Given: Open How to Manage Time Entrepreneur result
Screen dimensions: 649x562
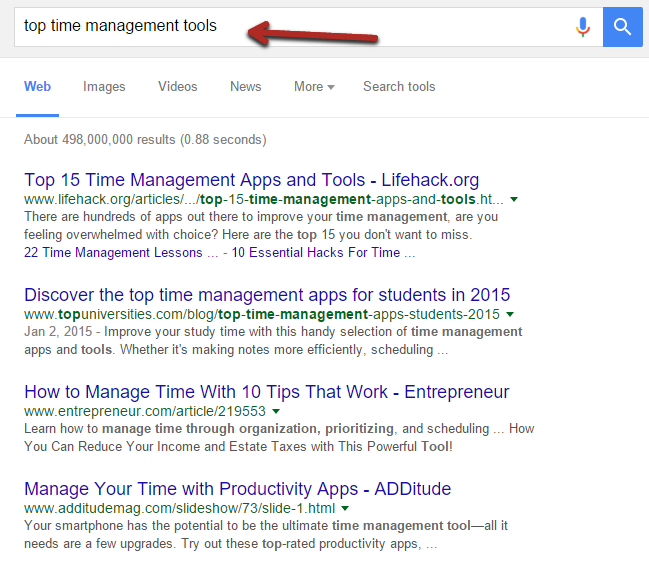Looking at the screenshot, I should point(267,392).
